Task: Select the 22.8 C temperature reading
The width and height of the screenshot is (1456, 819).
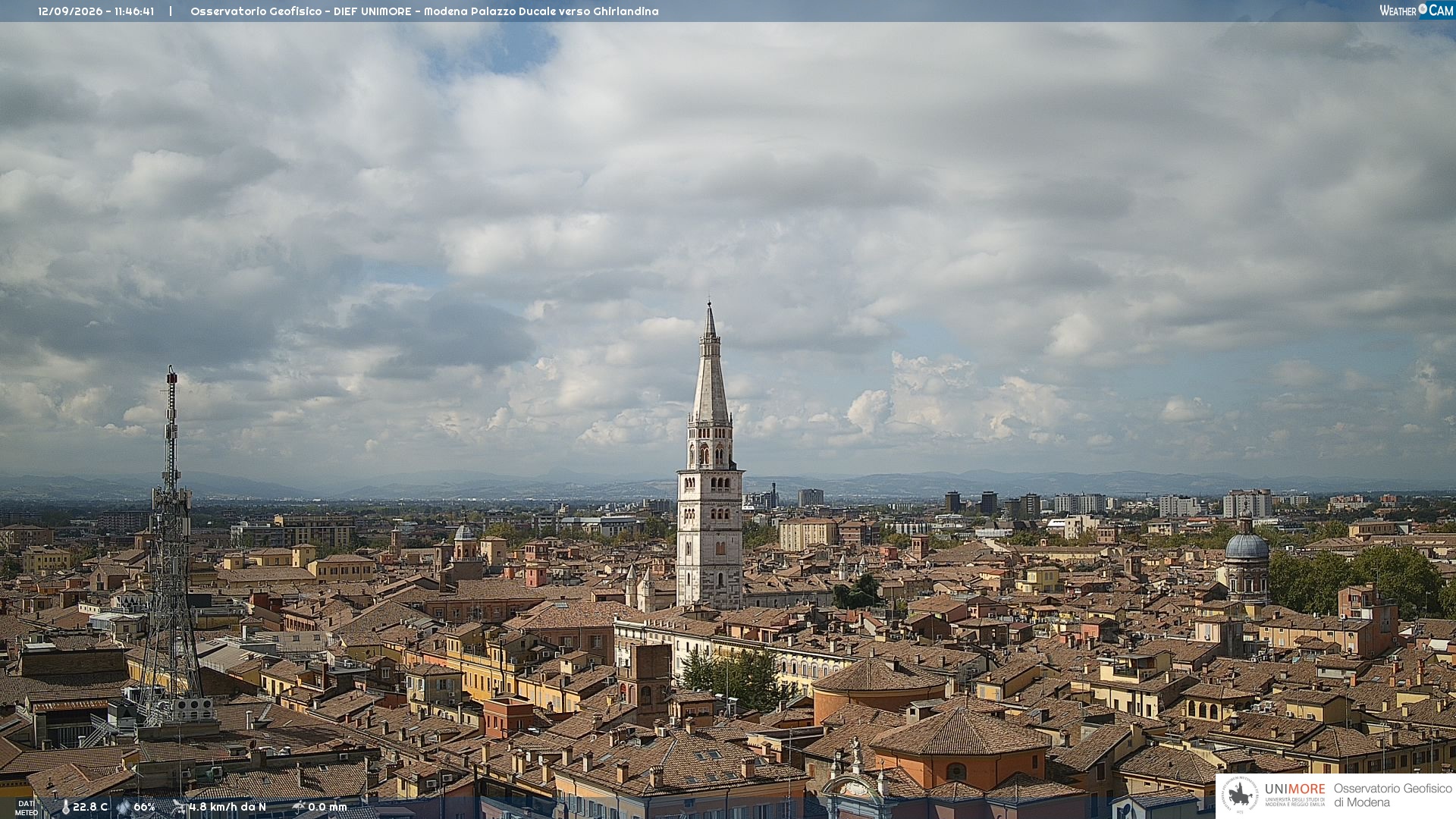Action: pos(90,808)
